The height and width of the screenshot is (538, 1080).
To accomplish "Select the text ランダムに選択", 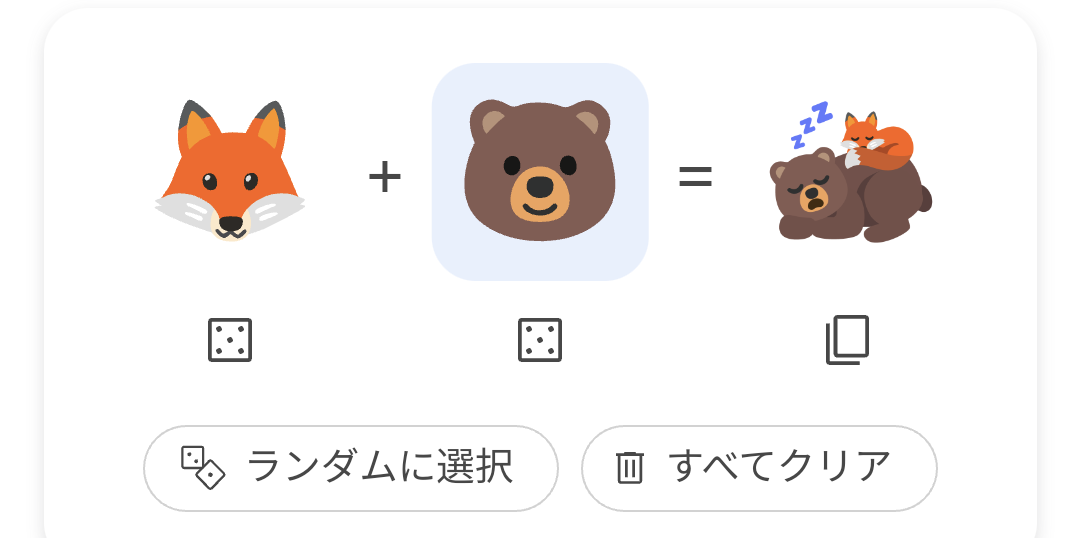I will (380, 467).
